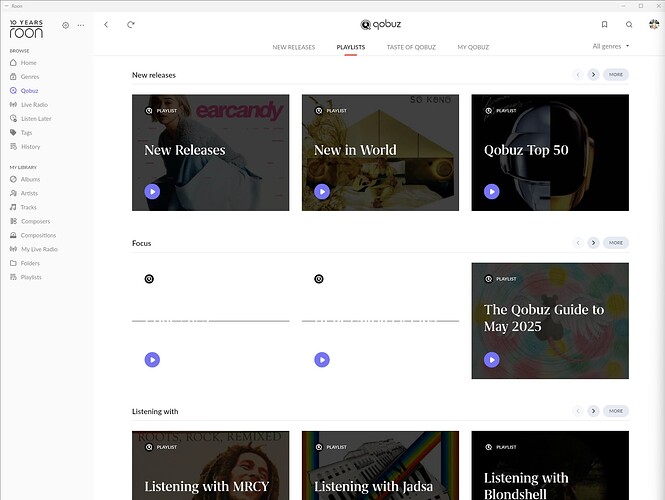Open Roon settings gear icon
This screenshot has width=665, height=500.
coord(65,25)
